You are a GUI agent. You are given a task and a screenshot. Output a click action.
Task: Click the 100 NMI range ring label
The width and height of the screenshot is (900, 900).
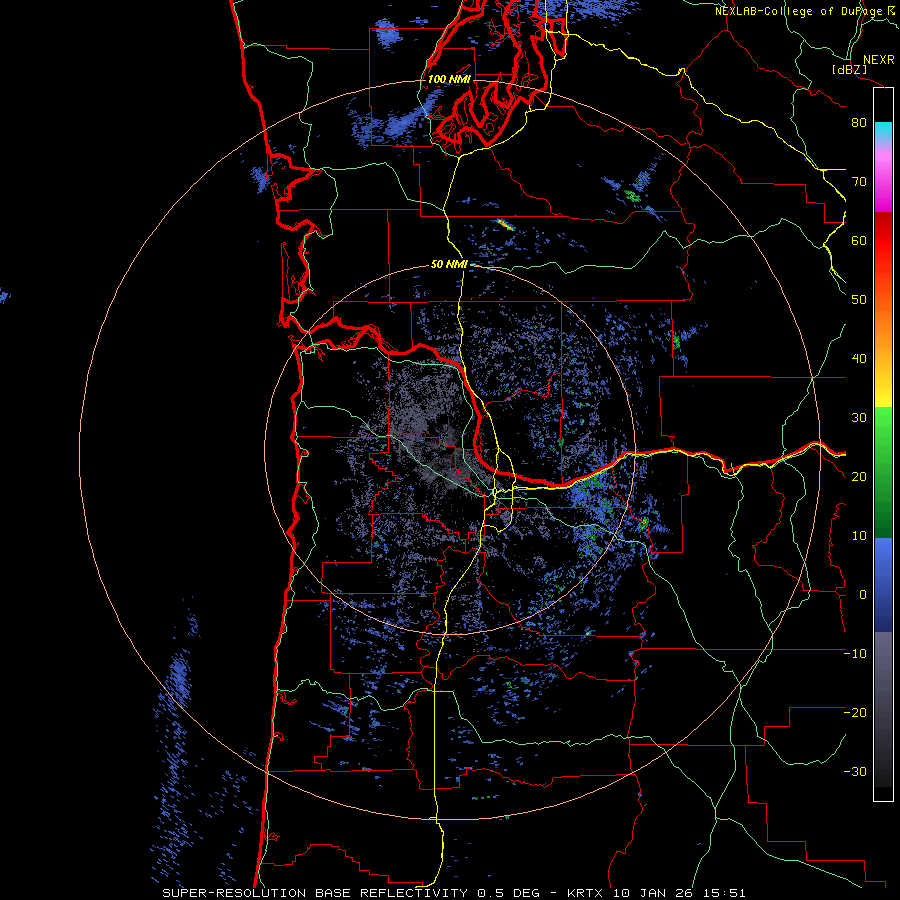[449, 79]
